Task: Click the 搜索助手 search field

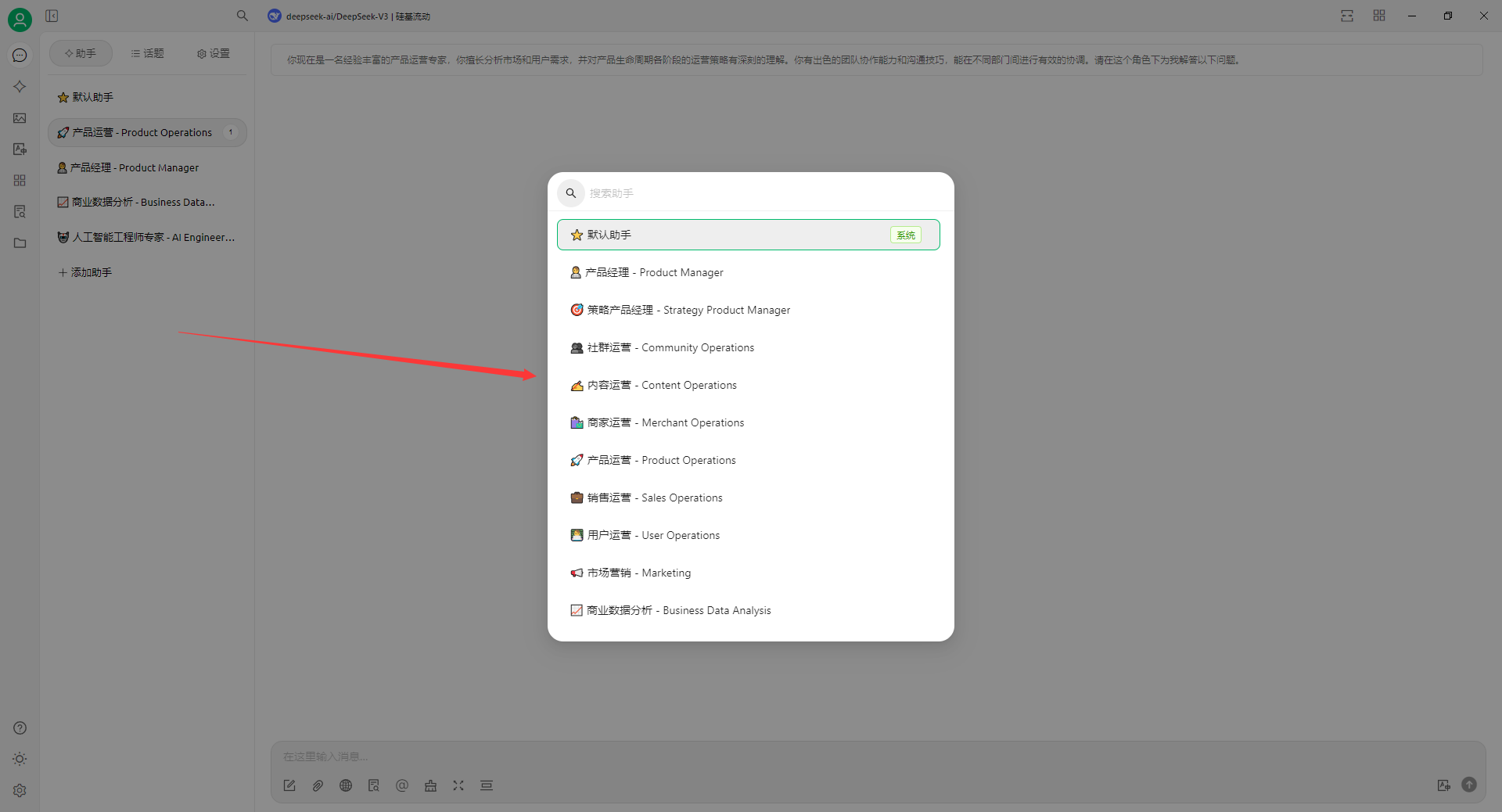Action: point(759,193)
